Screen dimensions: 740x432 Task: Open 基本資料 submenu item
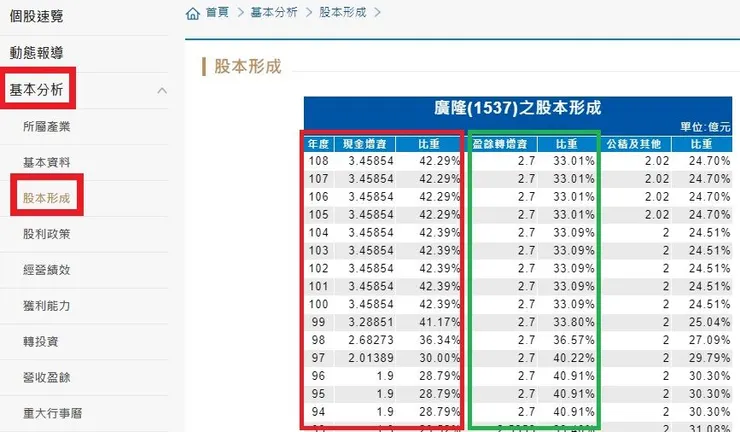coord(47,162)
